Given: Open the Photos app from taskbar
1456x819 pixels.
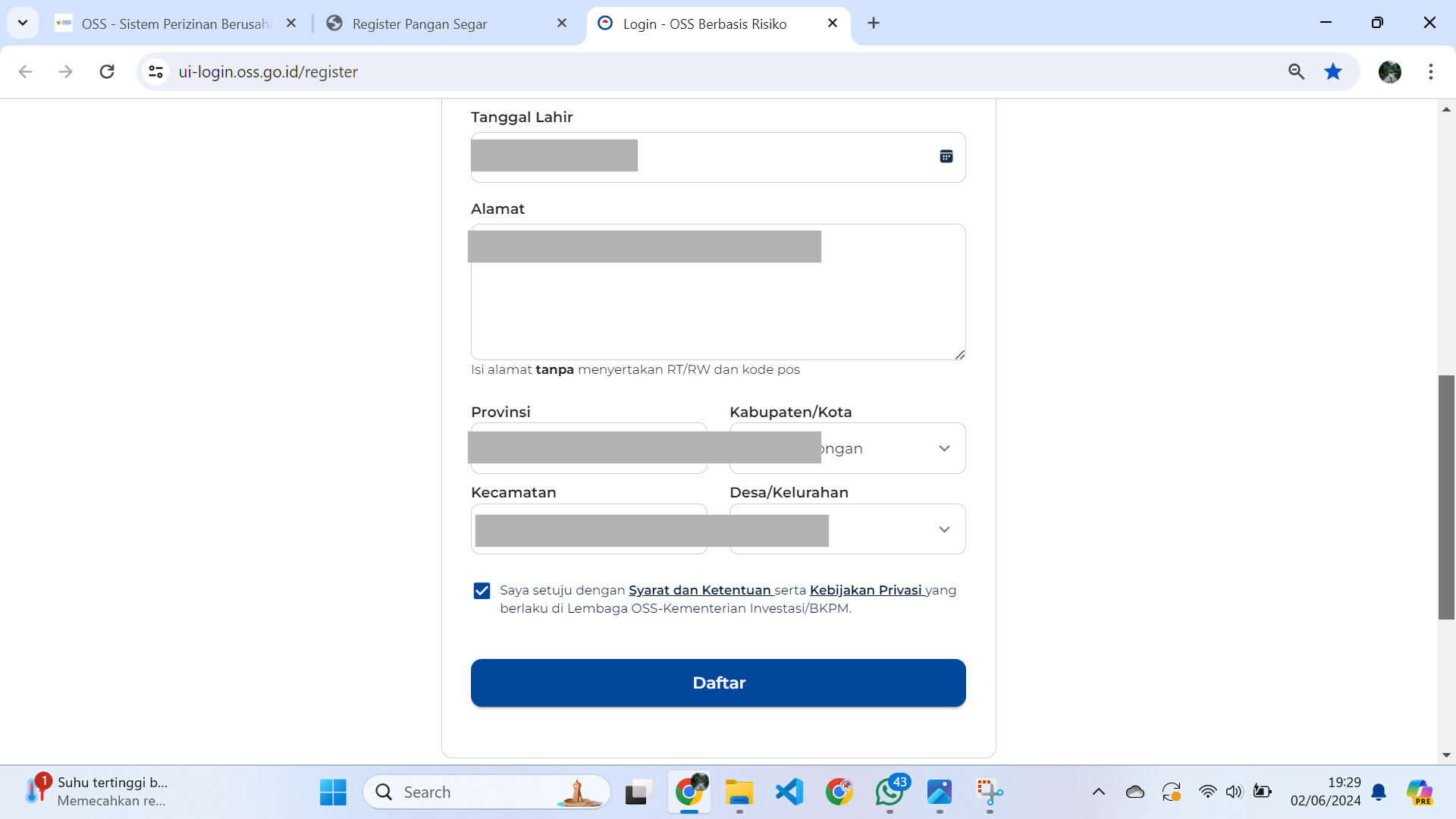Looking at the screenshot, I should click(x=940, y=792).
